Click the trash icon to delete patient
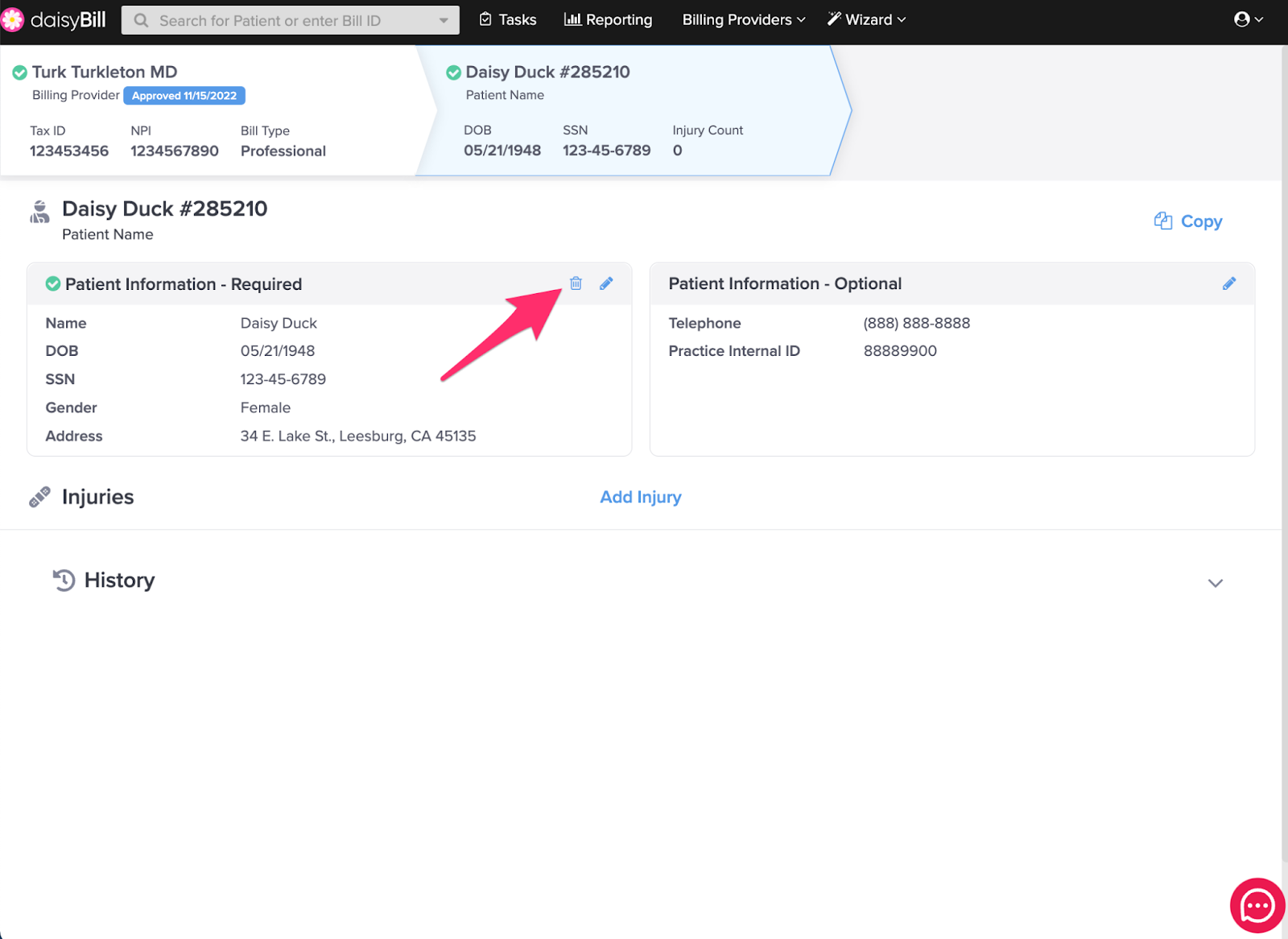Image resolution: width=1288 pixels, height=939 pixels. click(576, 283)
